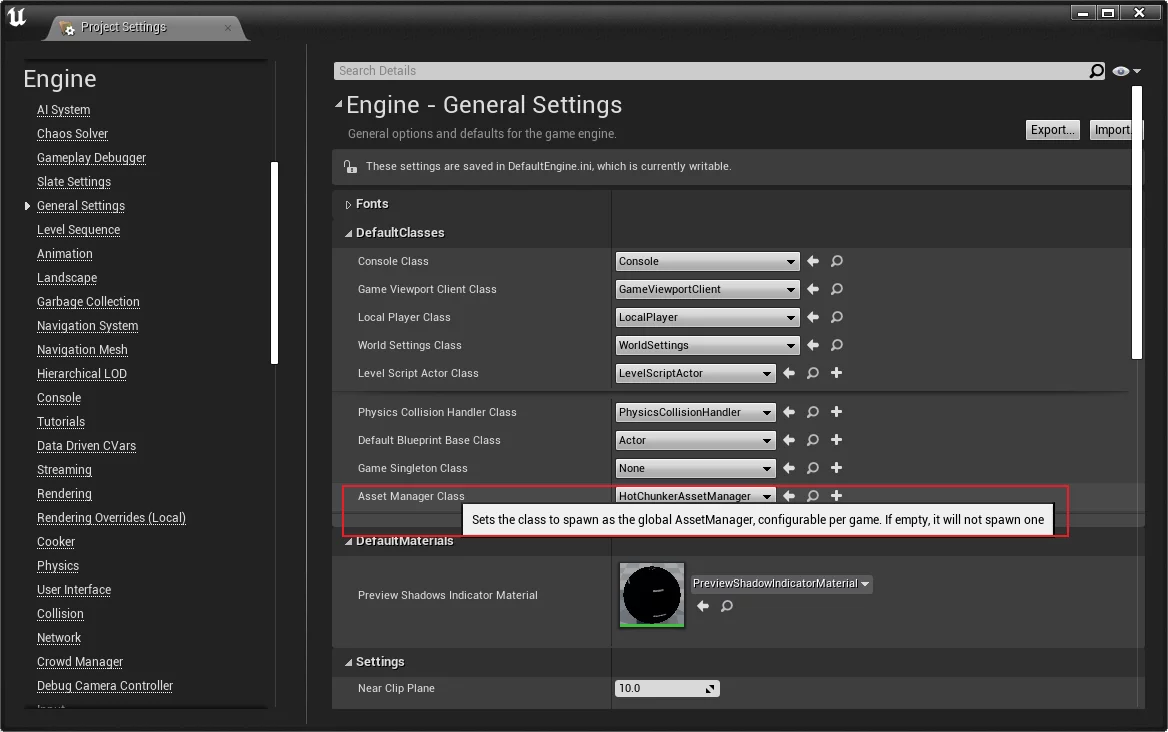Click the Export button
The height and width of the screenshot is (732, 1168).
[1052, 130]
